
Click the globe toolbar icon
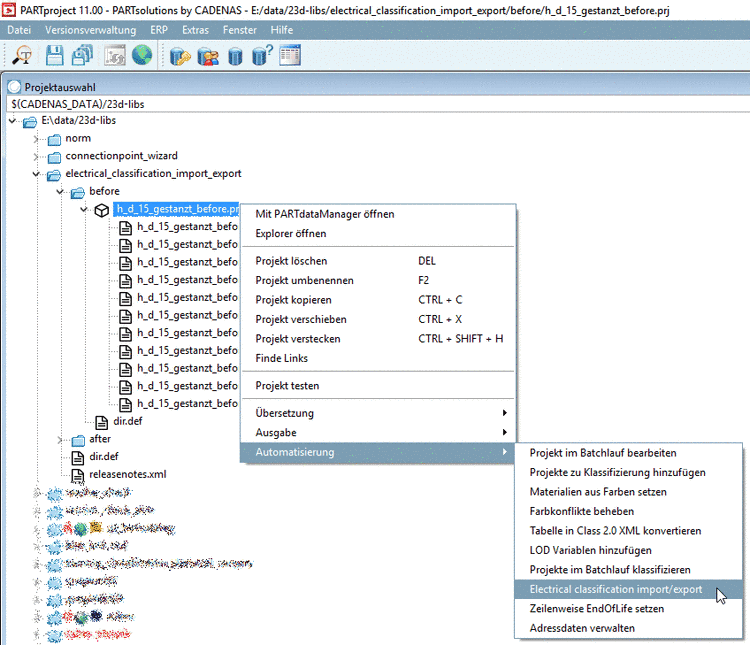click(142, 55)
